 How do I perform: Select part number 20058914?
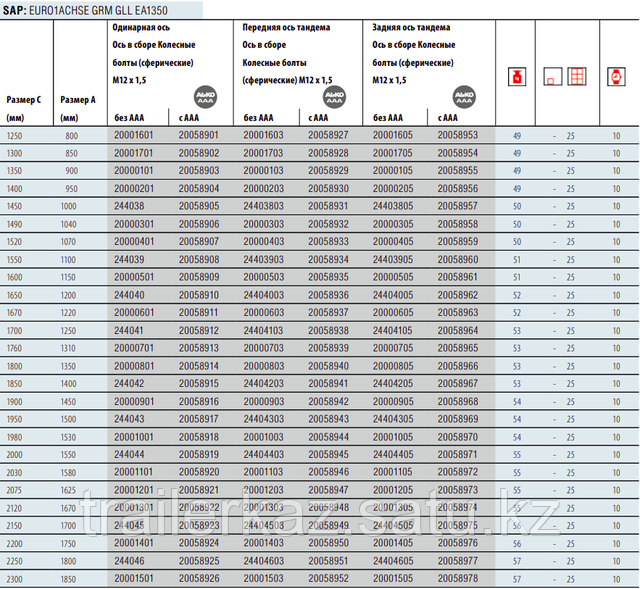click(x=199, y=366)
